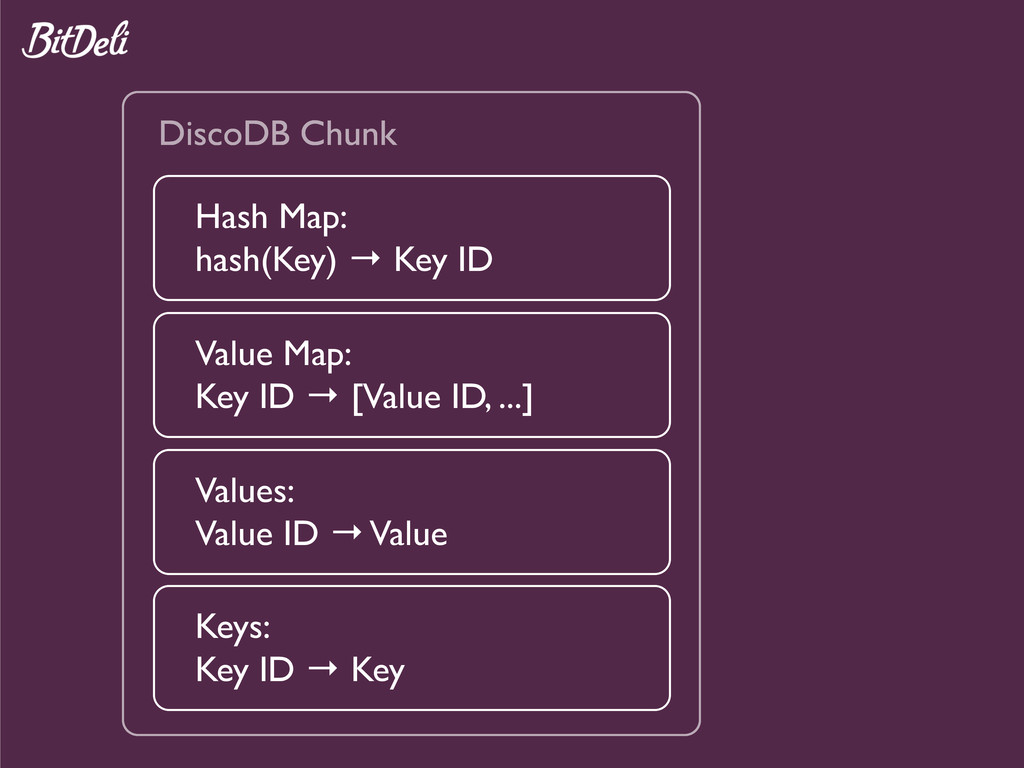Click the BitDeli logo
1024x768 pixels.
click(76, 40)
